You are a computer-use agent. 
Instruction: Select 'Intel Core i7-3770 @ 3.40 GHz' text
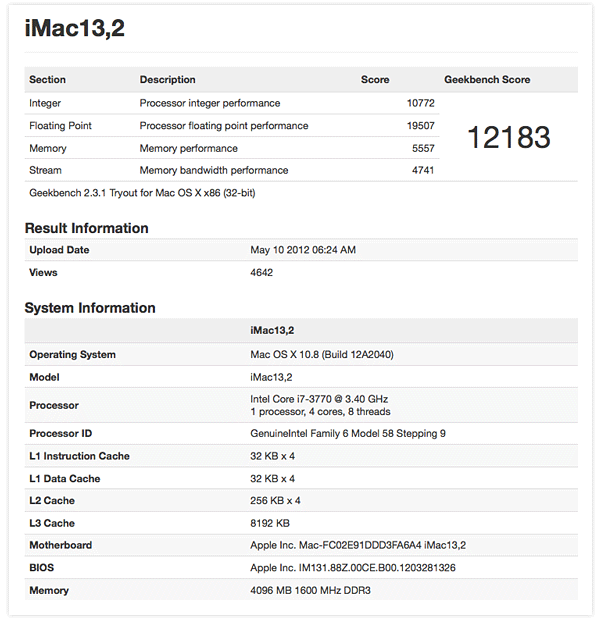(319, 399)
